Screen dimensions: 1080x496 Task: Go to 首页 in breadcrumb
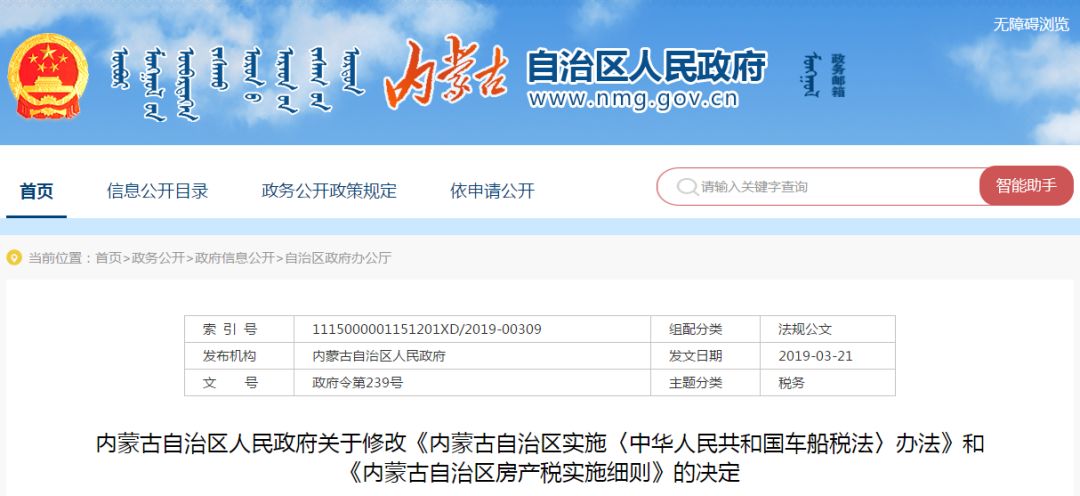point(108,258)
